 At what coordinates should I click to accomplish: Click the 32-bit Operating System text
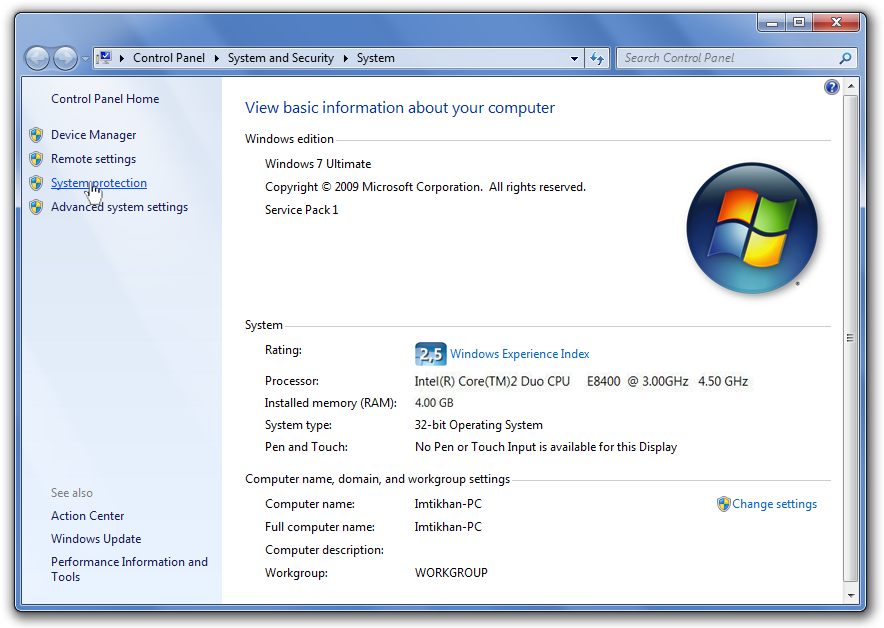tap(479, 425)
